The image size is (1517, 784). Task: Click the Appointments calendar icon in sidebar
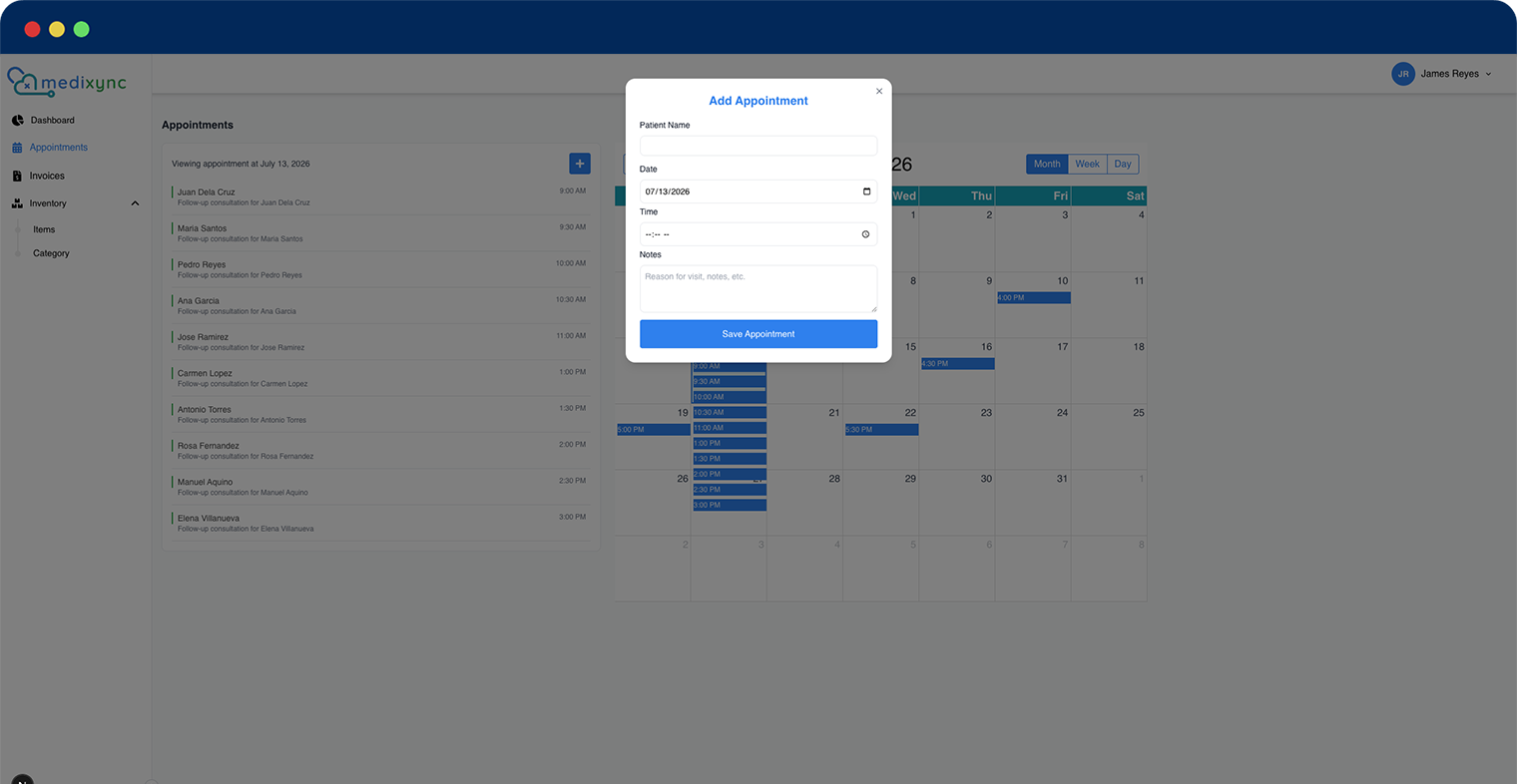[17, 148]
